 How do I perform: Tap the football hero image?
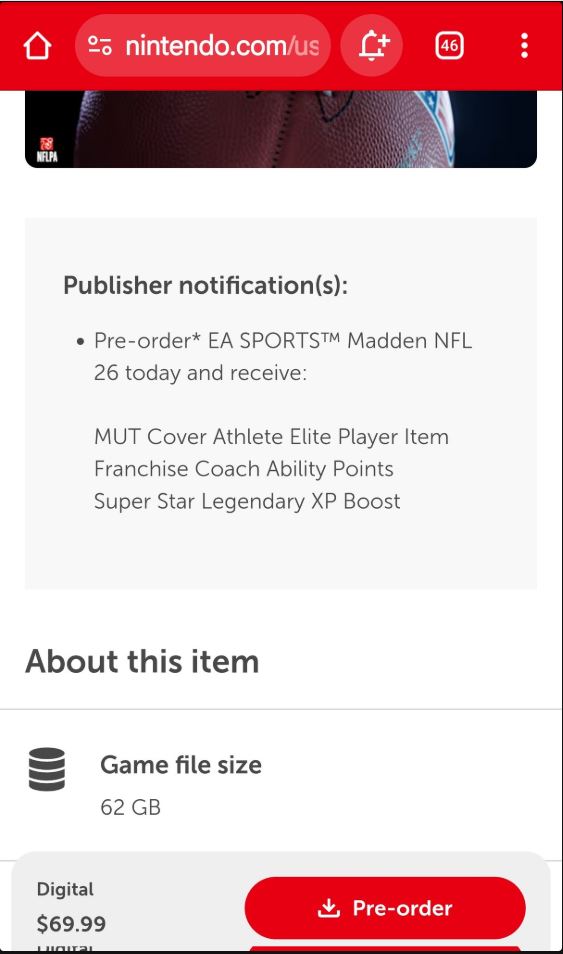point(281,129)
